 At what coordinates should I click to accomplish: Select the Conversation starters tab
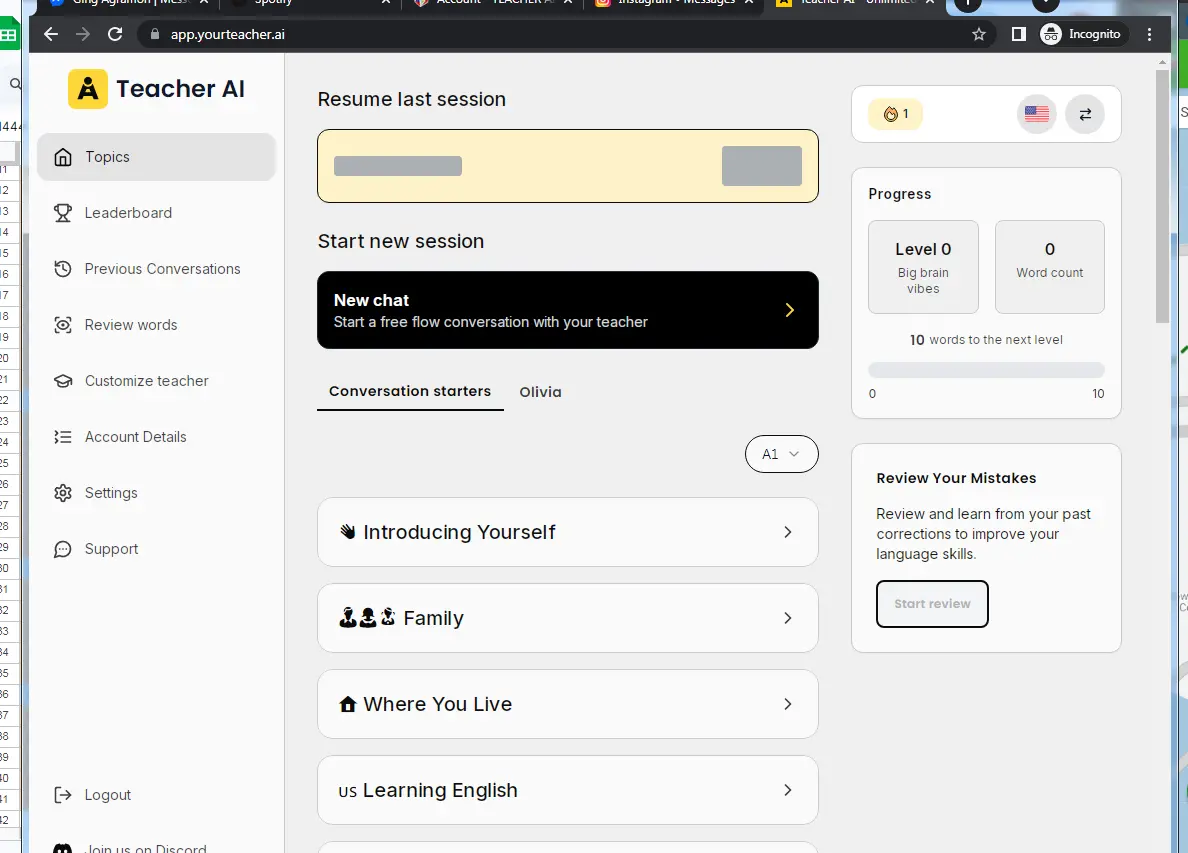(410, 392)
